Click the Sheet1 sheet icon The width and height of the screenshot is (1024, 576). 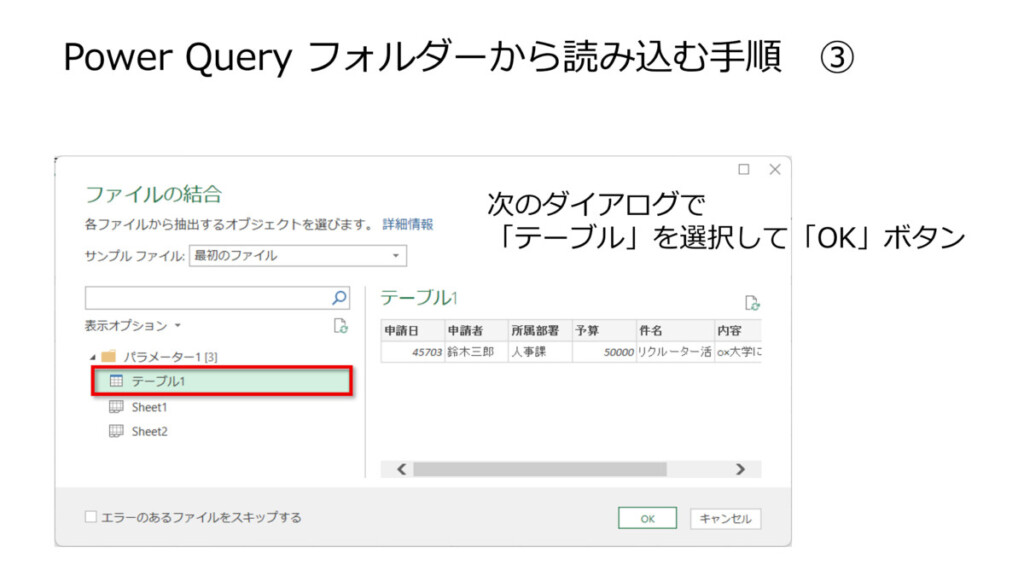pyautogui.click(x=116, y=407)
